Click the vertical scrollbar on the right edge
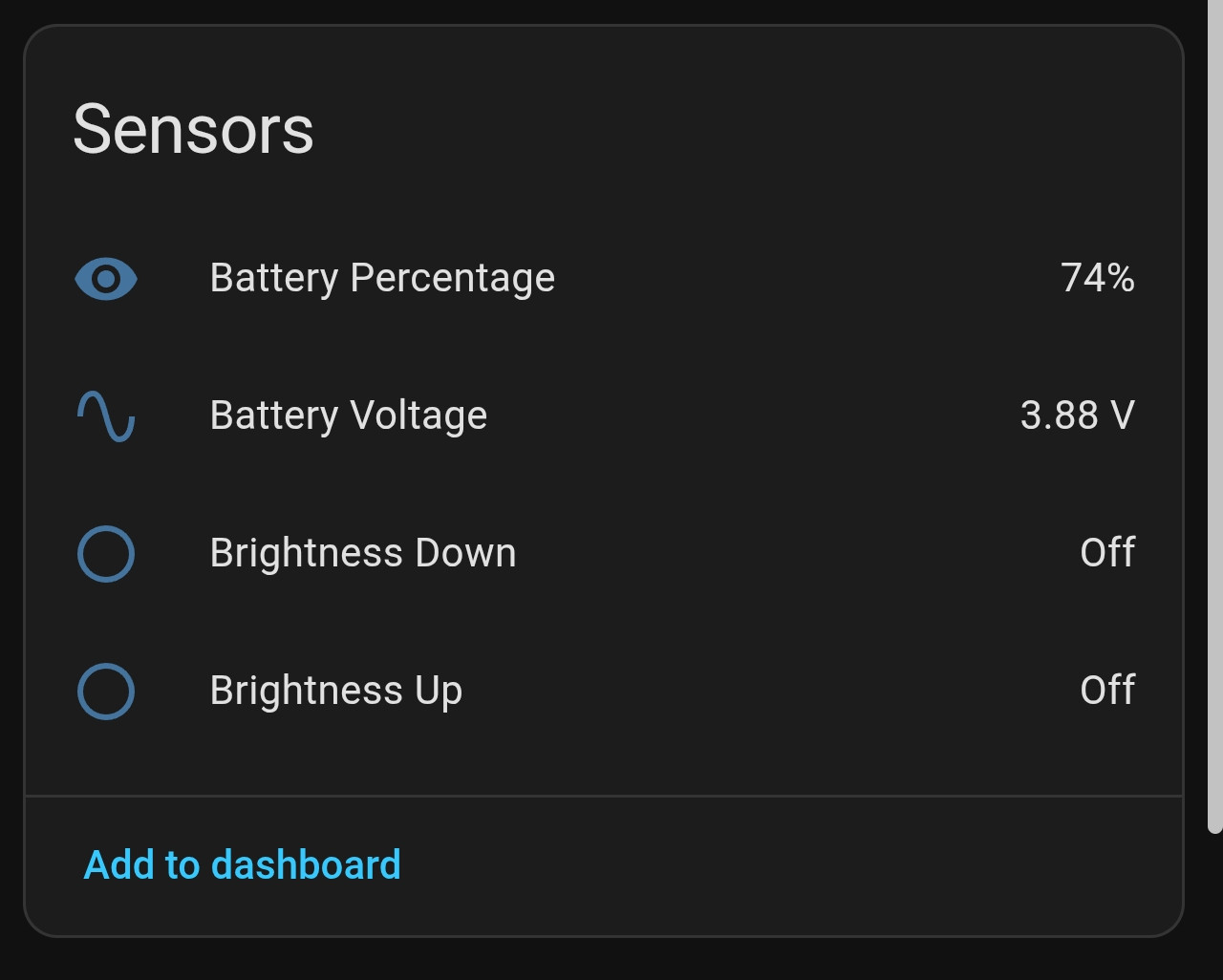Viewport: 1223px width, 980px height. pyautogui.click(x=1215, y=416)
